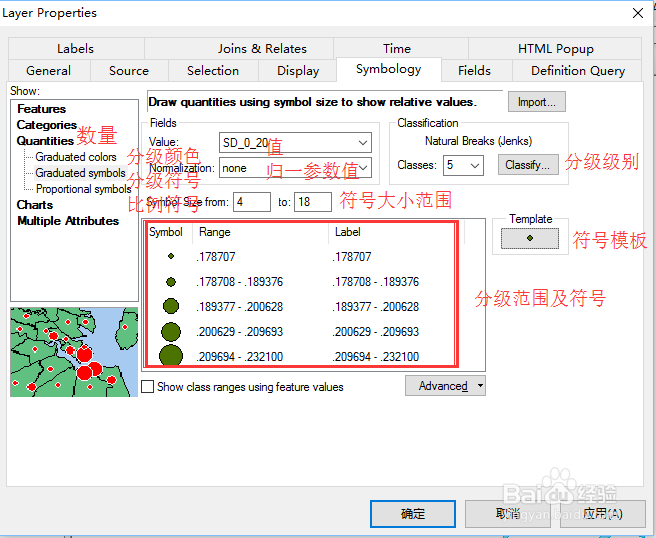This screenshot has width=656, height=538.
Task: Select Multiple Attributes in Show list
Action: pyautogui.click(x=68, y=221)
